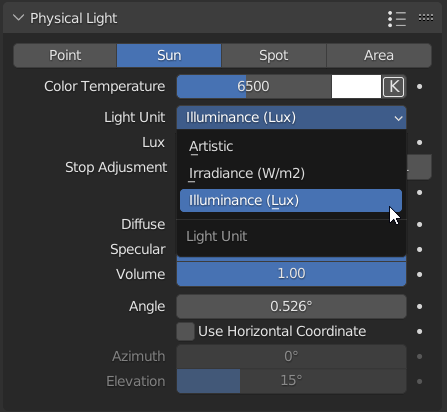Toggle the K Kelvin button
This screenshot has width=447, height=412.
point(394,86)
